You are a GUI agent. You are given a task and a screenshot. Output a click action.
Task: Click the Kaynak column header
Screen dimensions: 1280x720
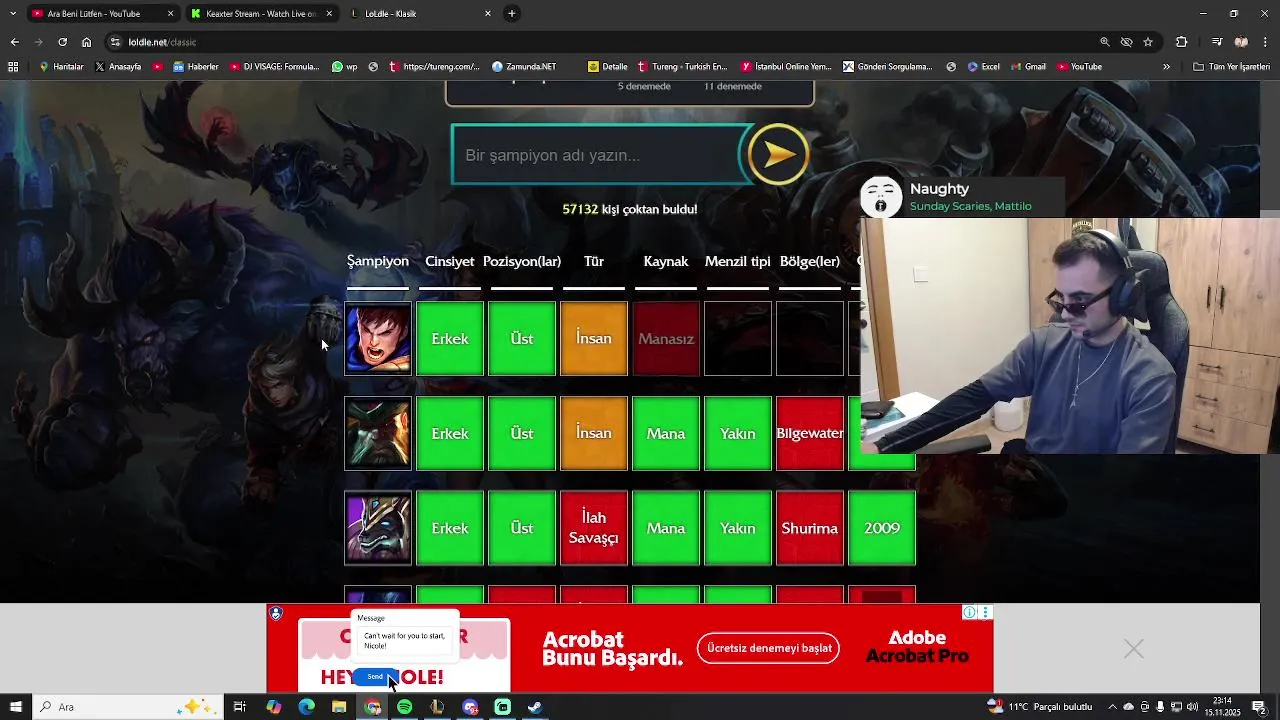pos(666,261)
